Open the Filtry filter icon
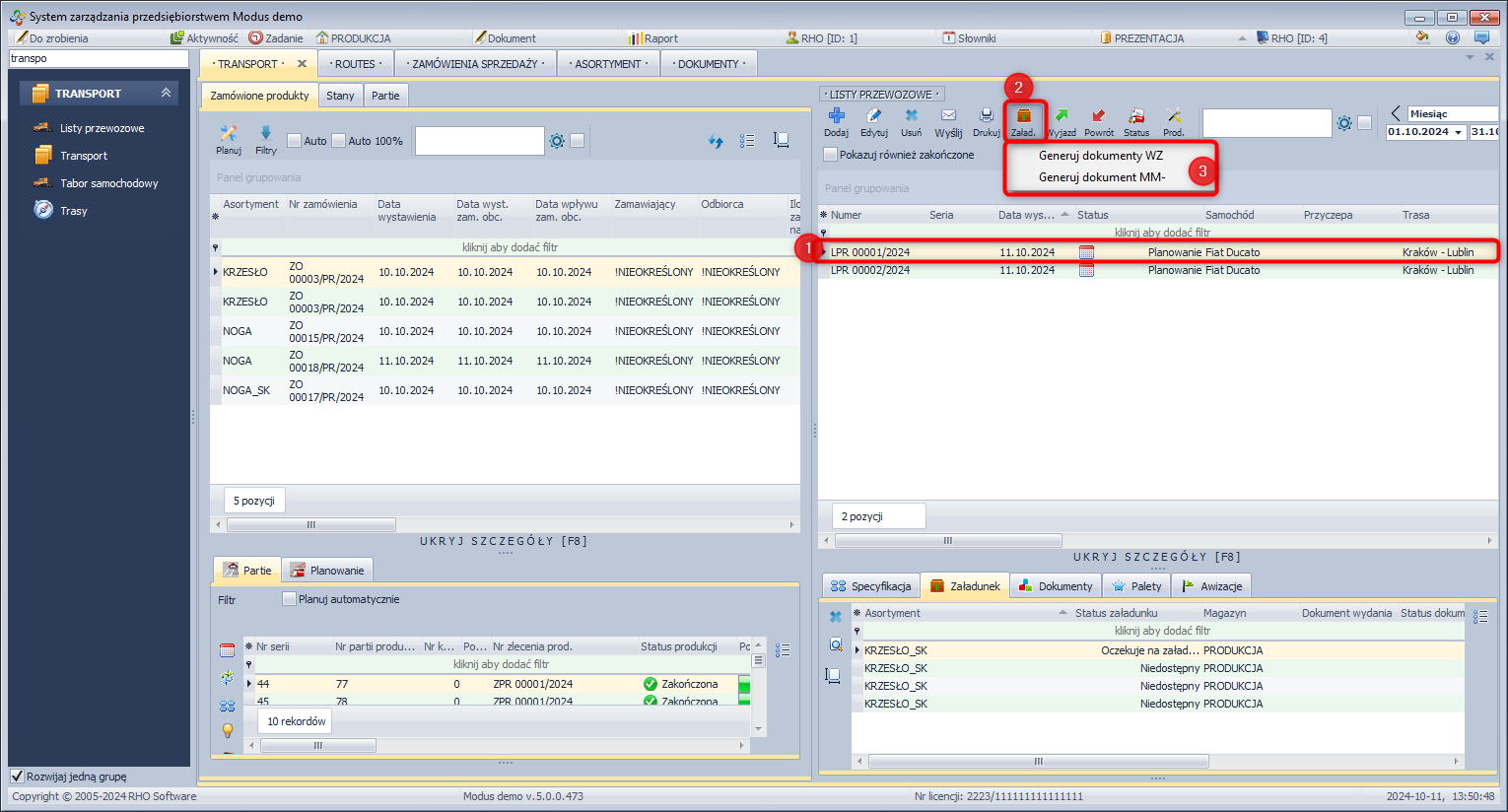This screenshot has width=1508, height=812. tap(266, 134)
